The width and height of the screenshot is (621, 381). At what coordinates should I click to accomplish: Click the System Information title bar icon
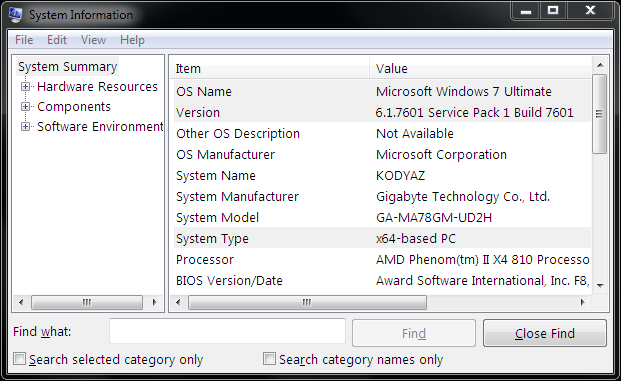[15, 15]
